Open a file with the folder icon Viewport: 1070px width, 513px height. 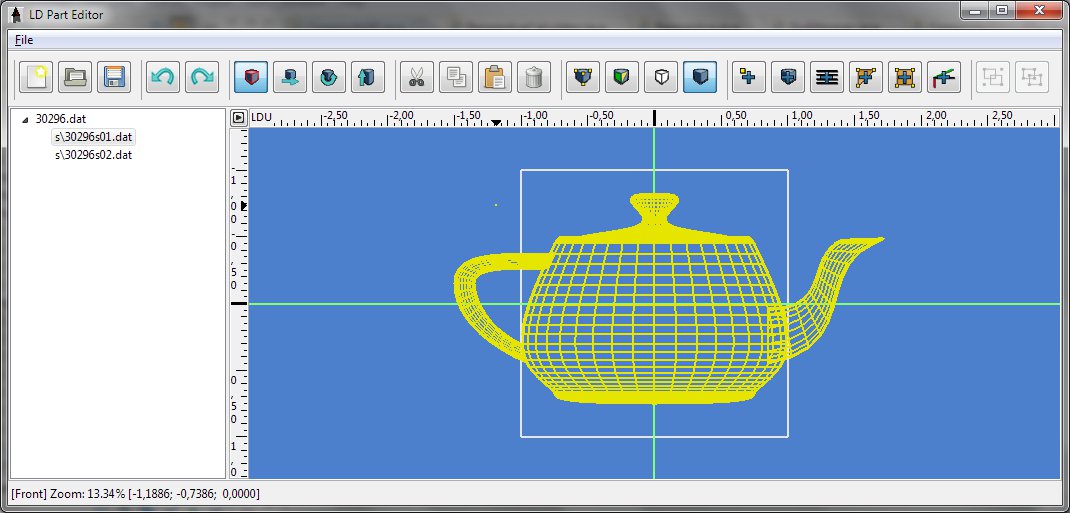click(75, 76)
